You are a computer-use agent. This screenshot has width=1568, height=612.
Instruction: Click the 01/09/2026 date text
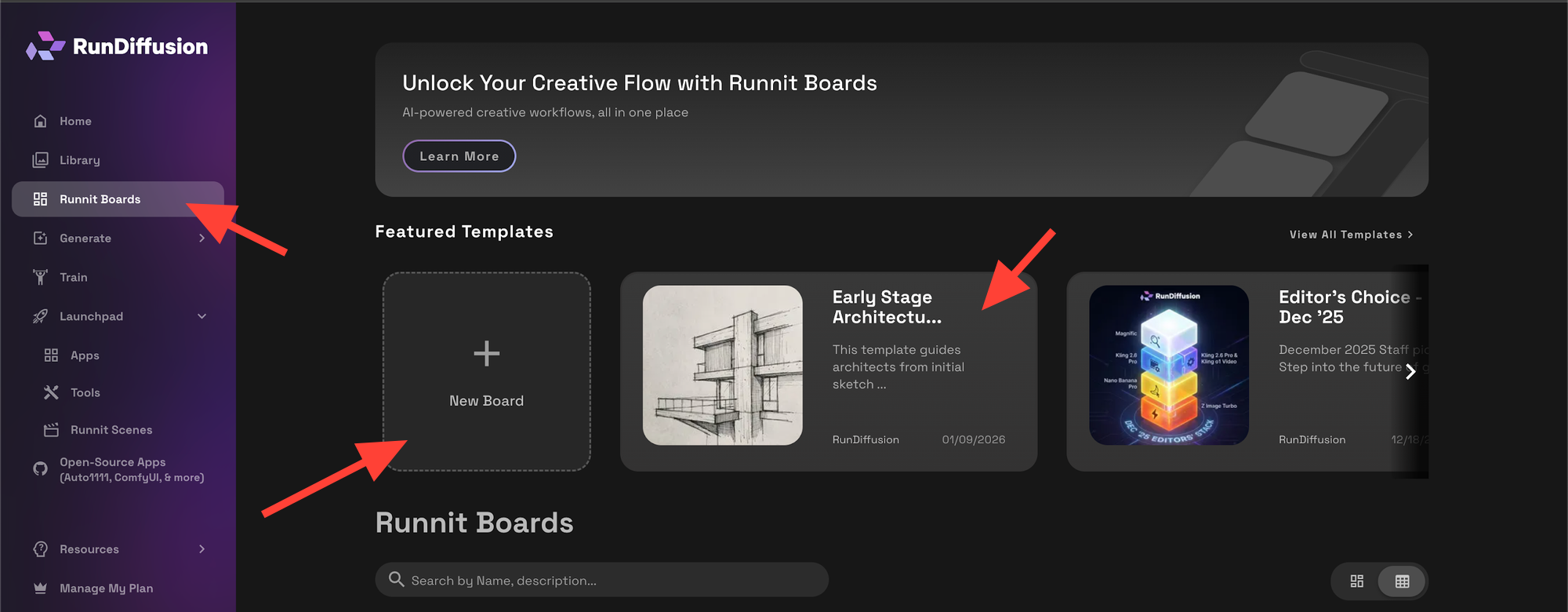click(x=974, y=439)
